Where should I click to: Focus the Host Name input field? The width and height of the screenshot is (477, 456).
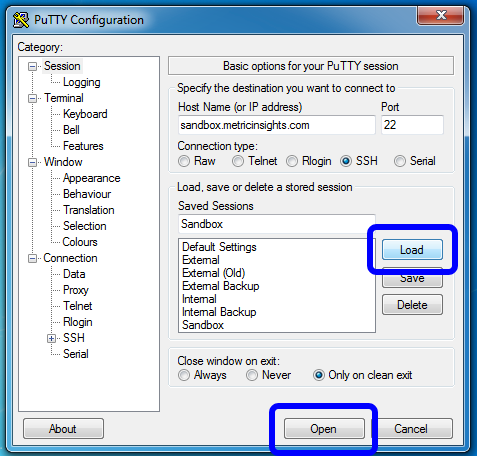coord(277,125)
